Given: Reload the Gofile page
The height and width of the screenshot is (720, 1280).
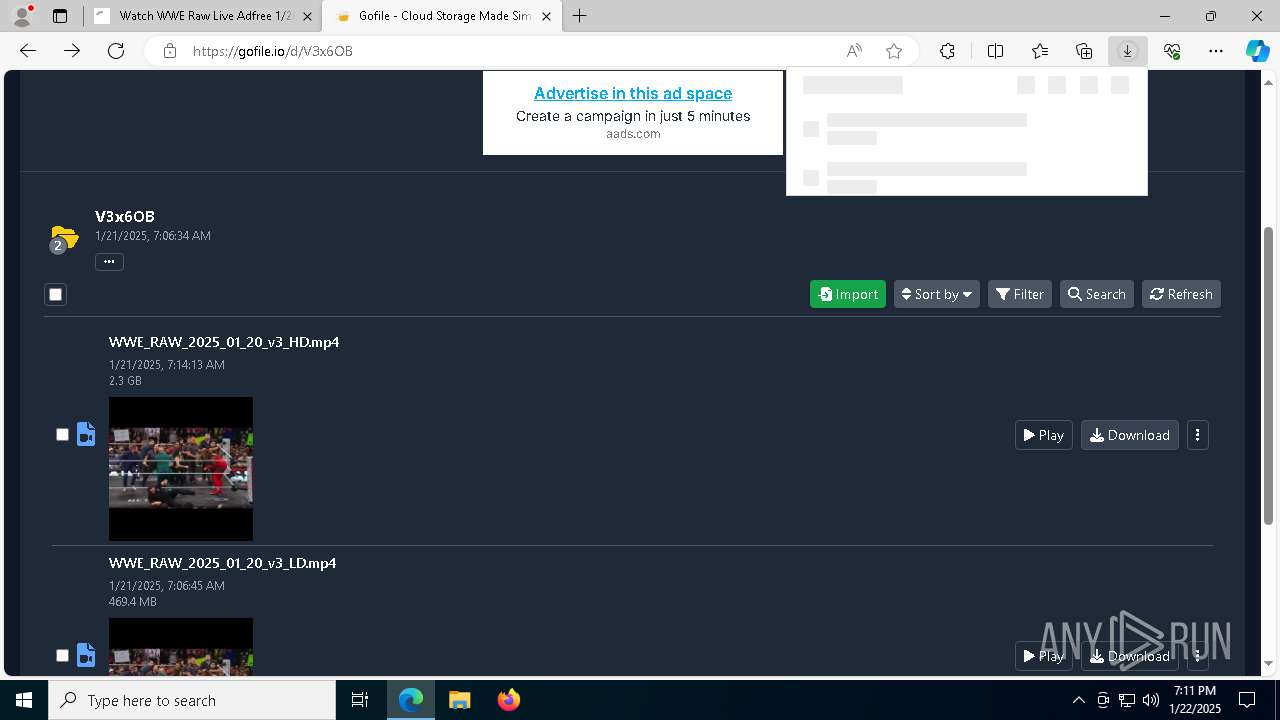Looking at the screenshot, I should 116,51.
